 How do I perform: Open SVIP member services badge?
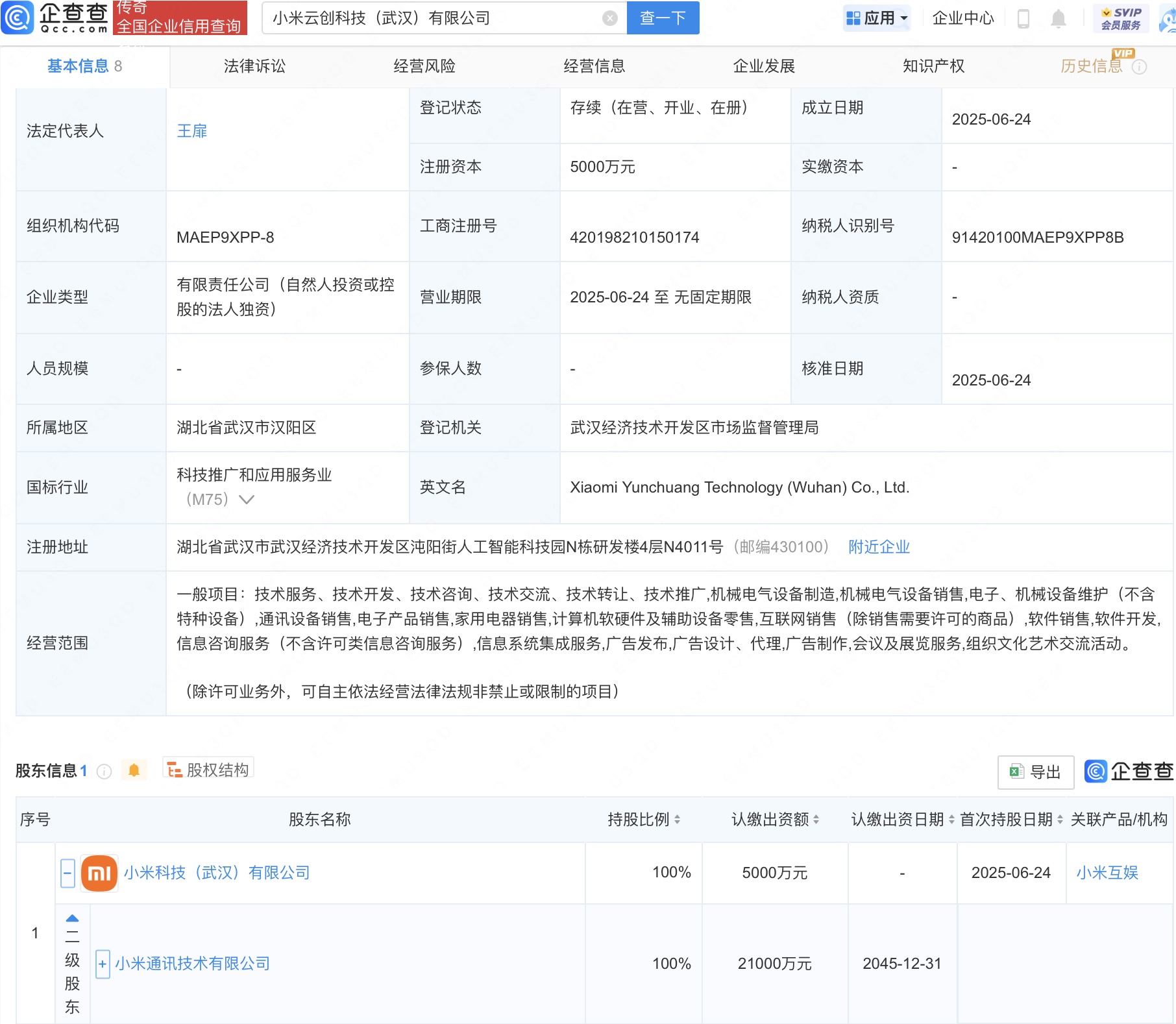pos(1121,18)
